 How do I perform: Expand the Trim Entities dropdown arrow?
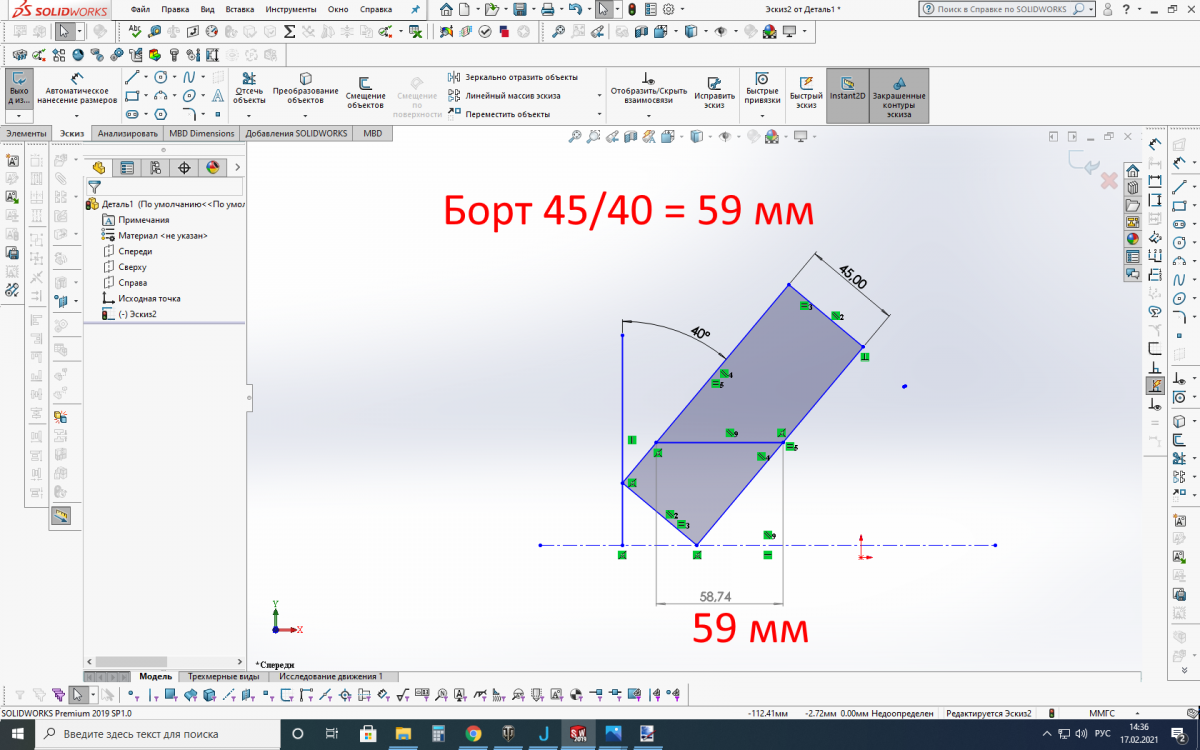click(x=249, y=116)
